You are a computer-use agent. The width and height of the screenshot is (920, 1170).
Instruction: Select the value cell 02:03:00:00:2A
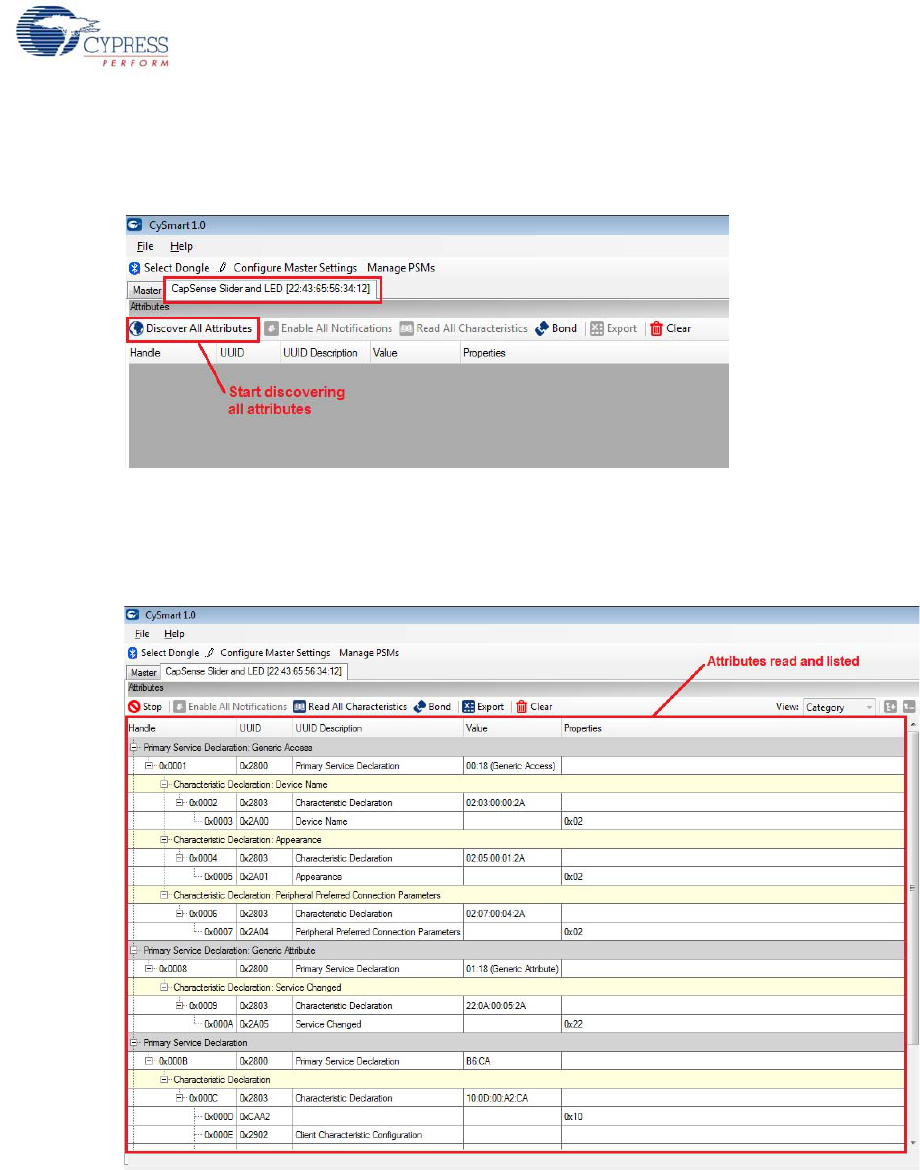512,803
